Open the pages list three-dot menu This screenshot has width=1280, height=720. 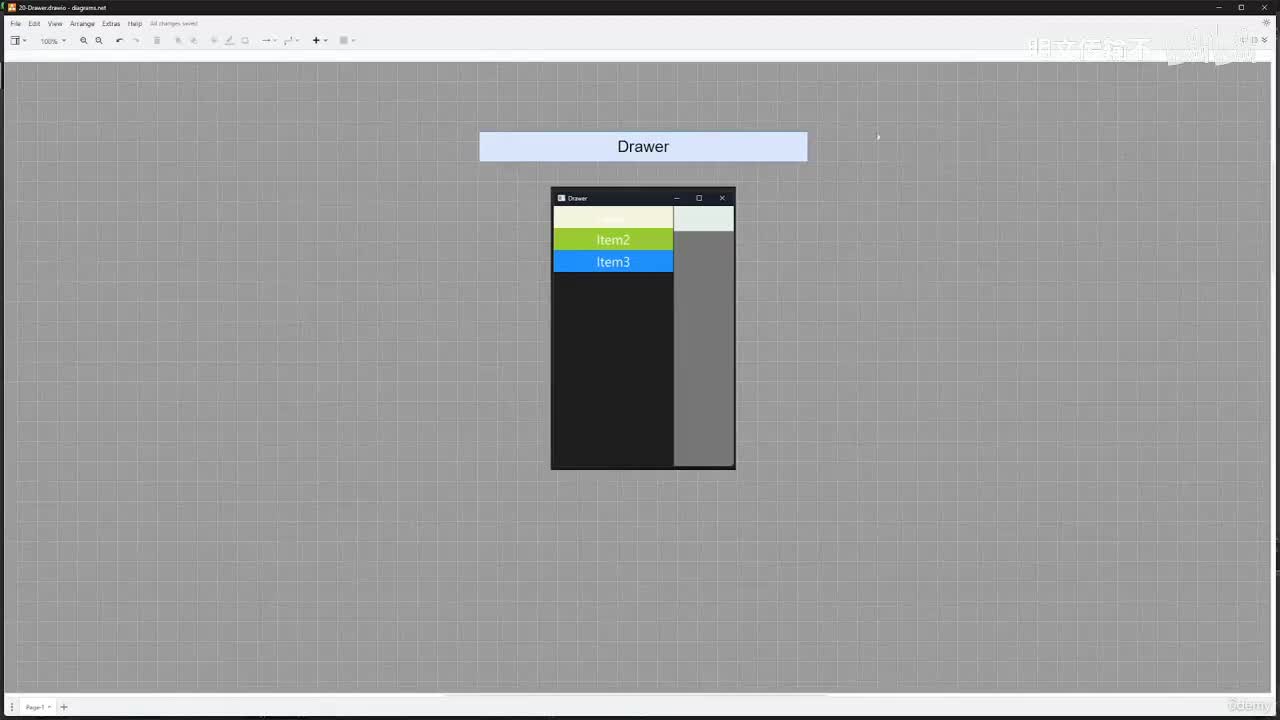12,707
